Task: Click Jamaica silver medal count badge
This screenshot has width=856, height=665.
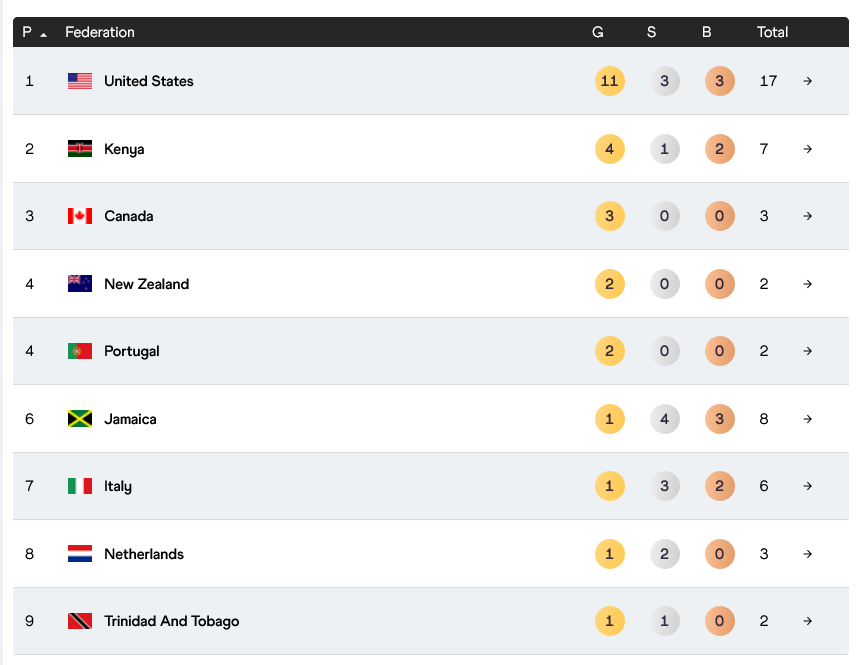Action: [664, 419]
